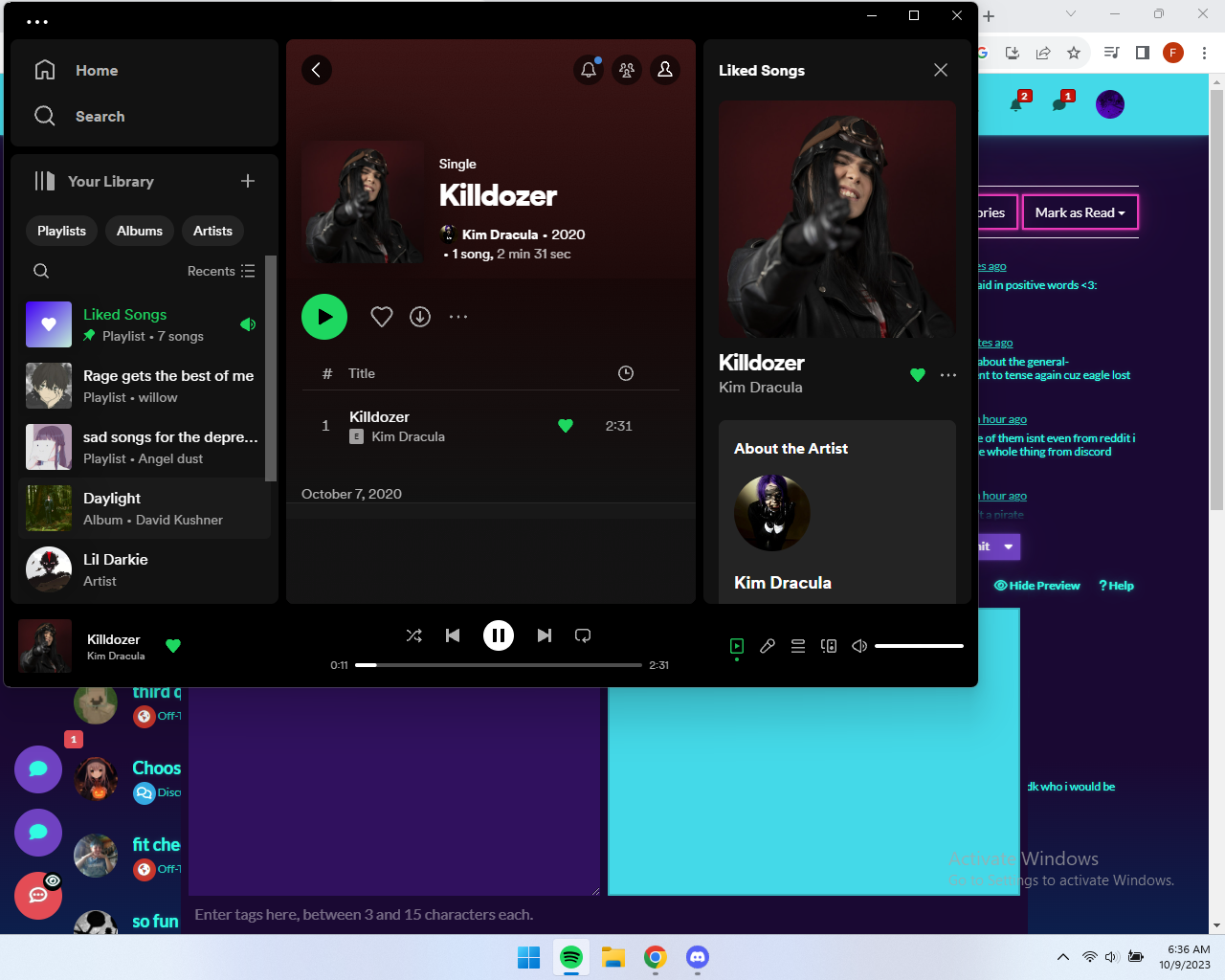Open Spotify Search
This screenshot has height=980, width=1225.
[x=79, y=116]
